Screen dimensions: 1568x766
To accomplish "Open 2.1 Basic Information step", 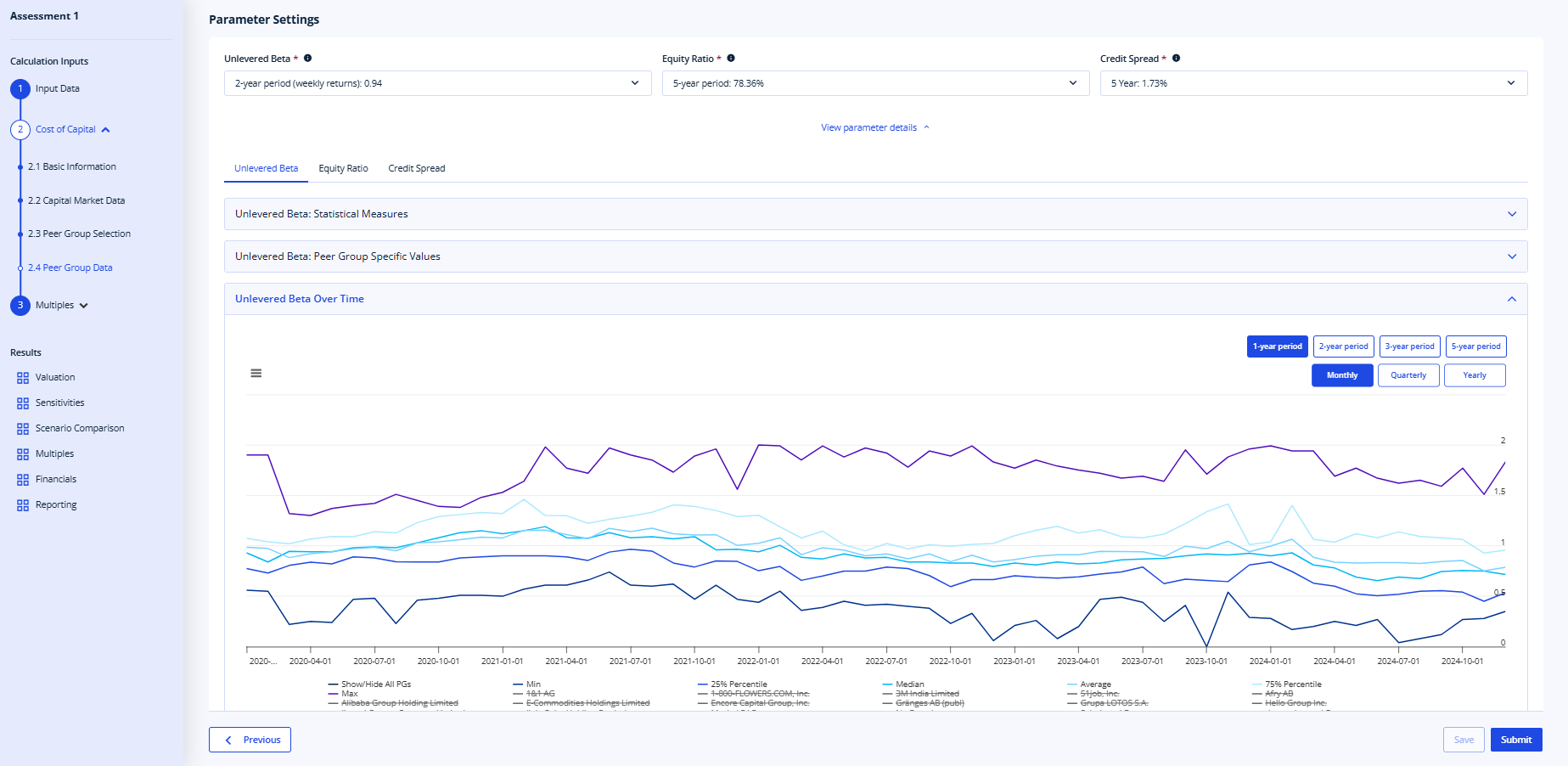I will pos(72,166).
